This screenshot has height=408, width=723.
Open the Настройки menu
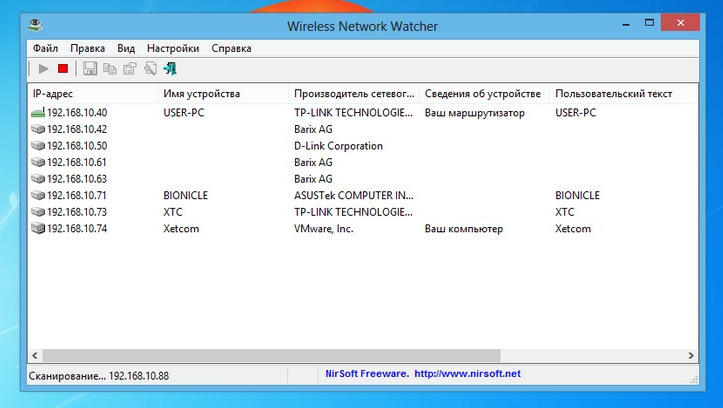pyautogui.click(x=173, y=48)
